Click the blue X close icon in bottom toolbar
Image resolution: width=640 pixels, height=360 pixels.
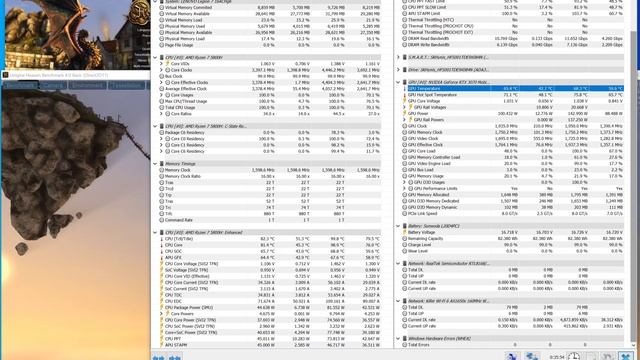point(626,356)
